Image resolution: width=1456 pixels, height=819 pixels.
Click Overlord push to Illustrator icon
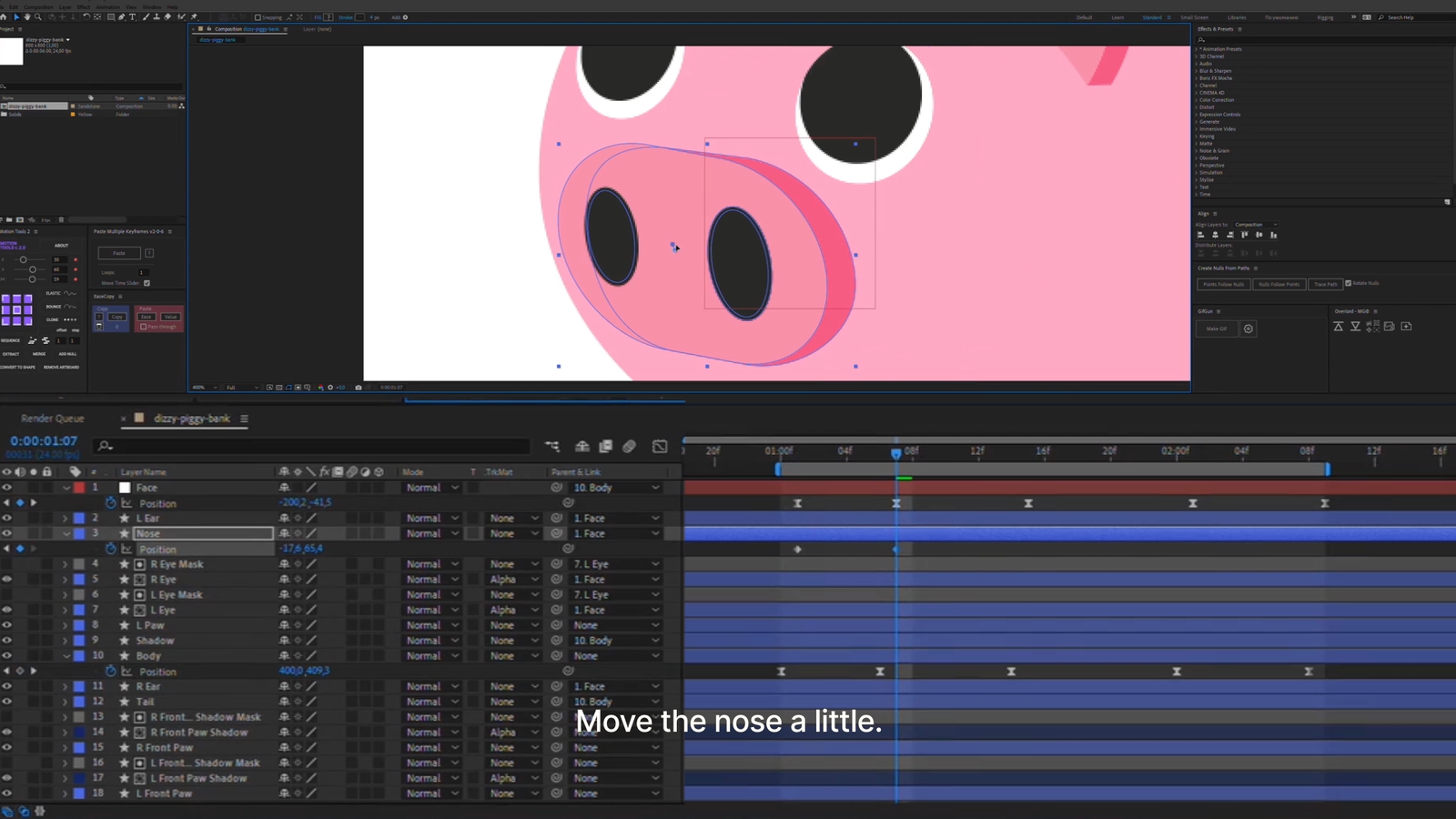click(1339, 326)
